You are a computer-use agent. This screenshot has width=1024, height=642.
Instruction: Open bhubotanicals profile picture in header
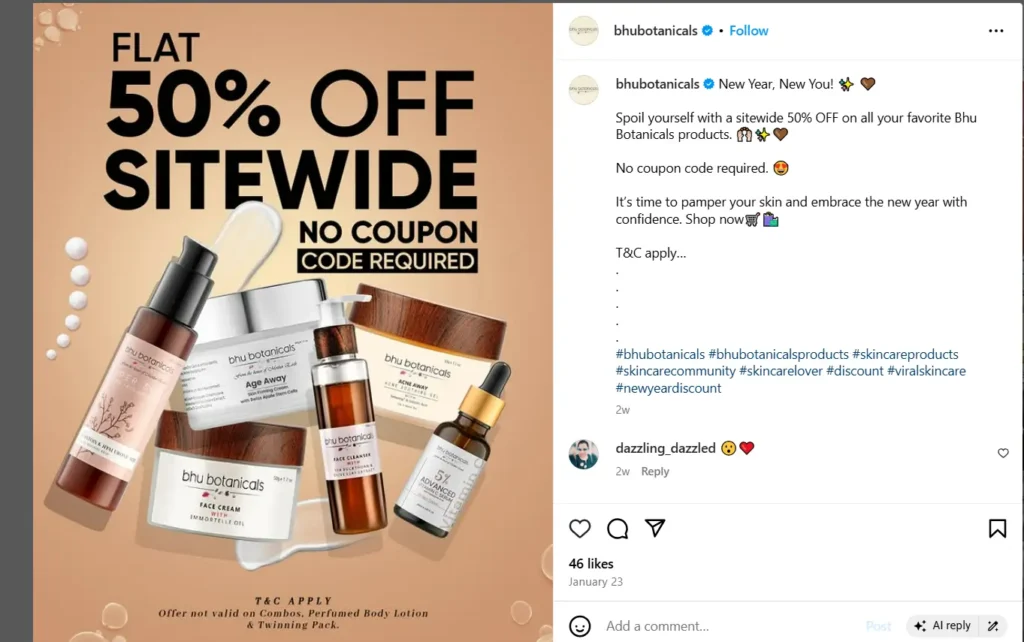pyautogui.click(x=584, y=31)
